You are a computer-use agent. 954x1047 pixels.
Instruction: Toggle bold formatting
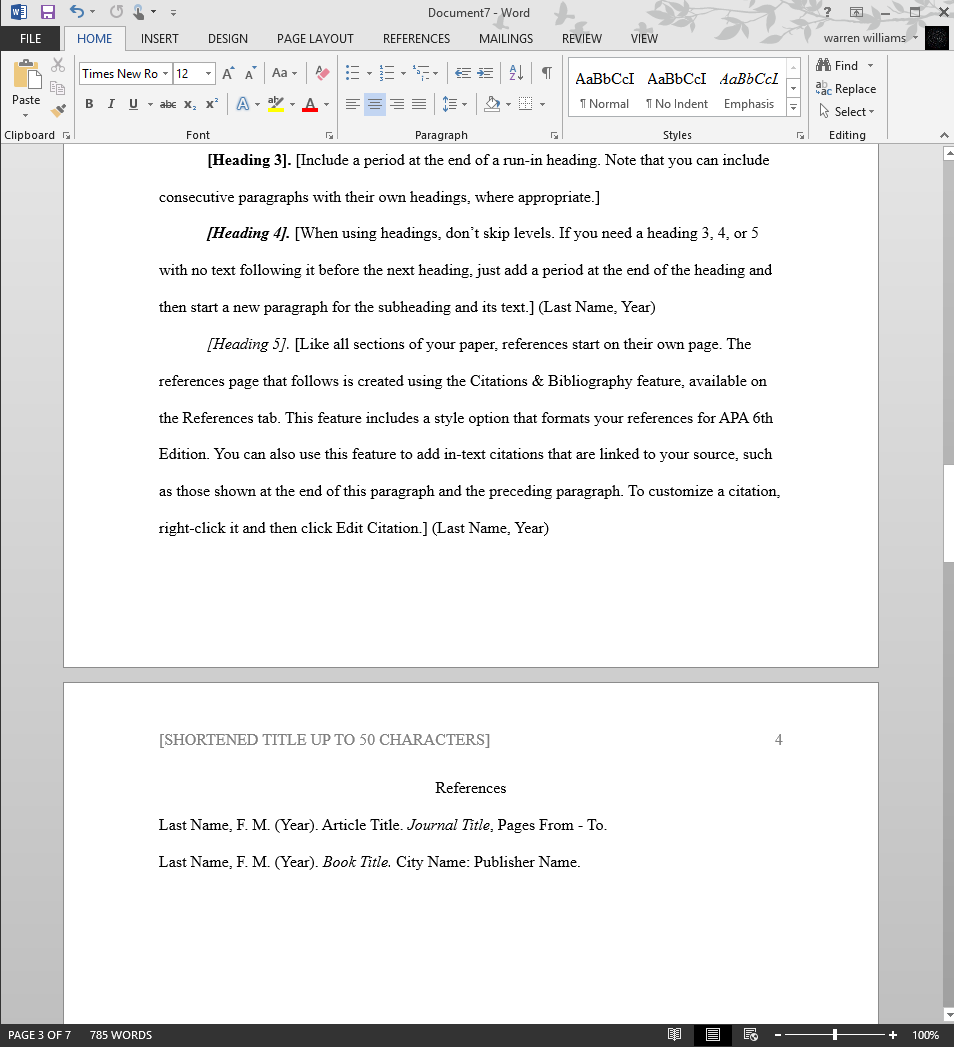click(x=89, y=104)
